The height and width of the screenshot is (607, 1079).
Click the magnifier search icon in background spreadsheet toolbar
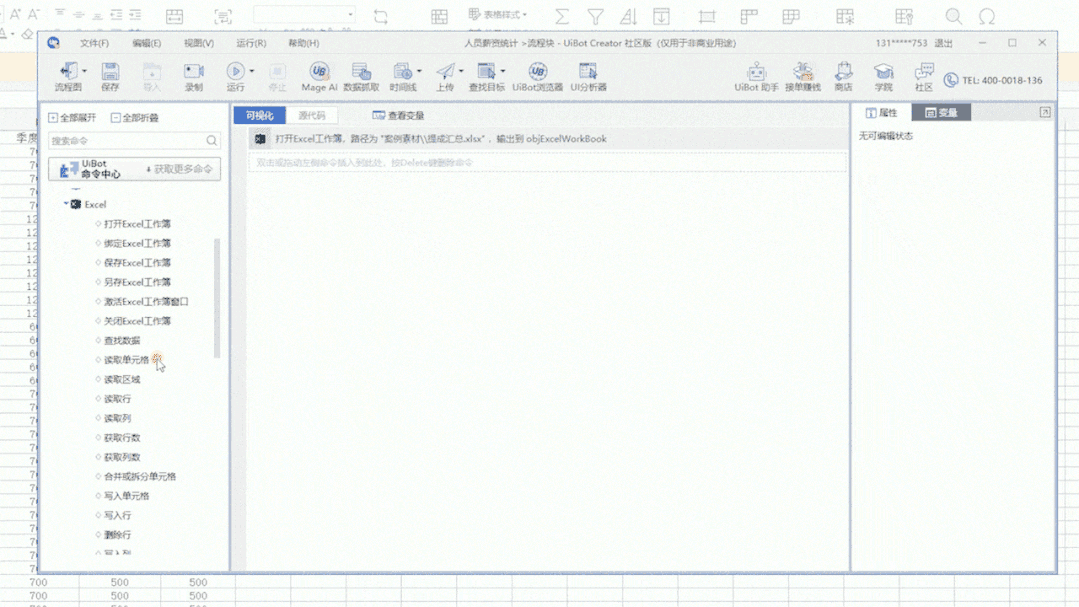953,17
